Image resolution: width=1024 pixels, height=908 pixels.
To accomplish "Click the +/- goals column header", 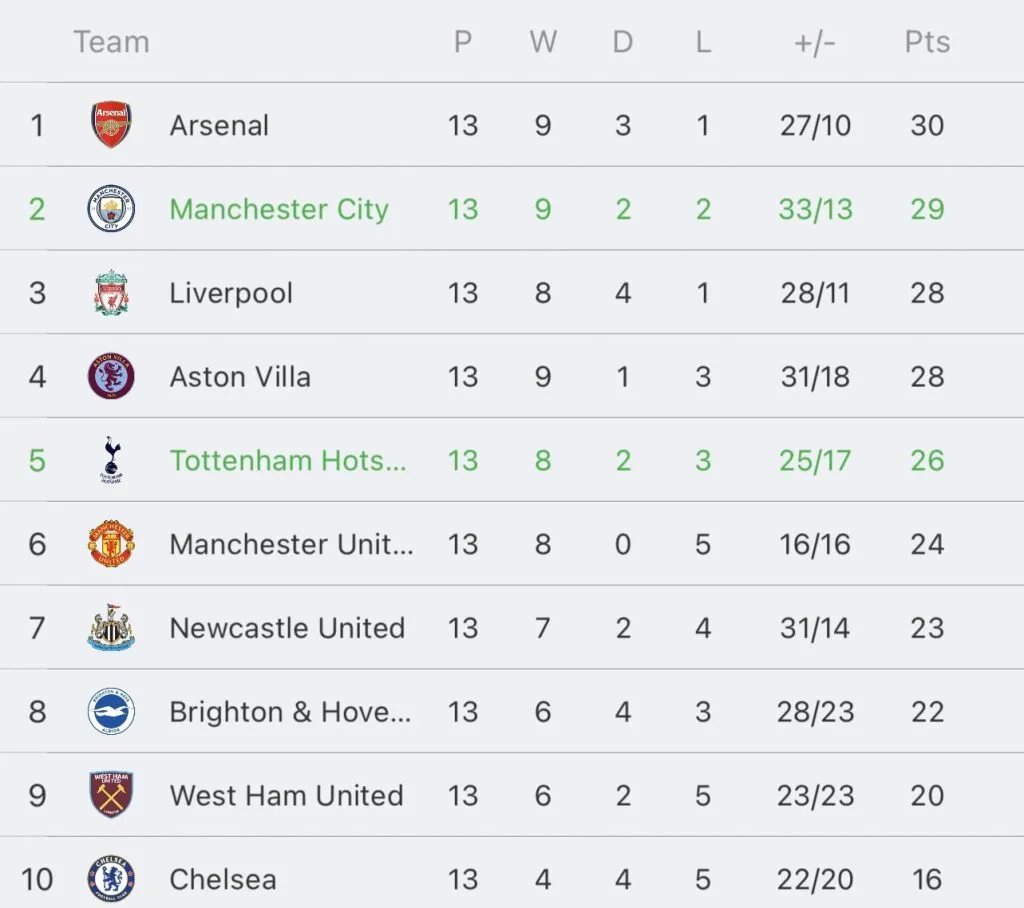I will click(x=814, y=42).
